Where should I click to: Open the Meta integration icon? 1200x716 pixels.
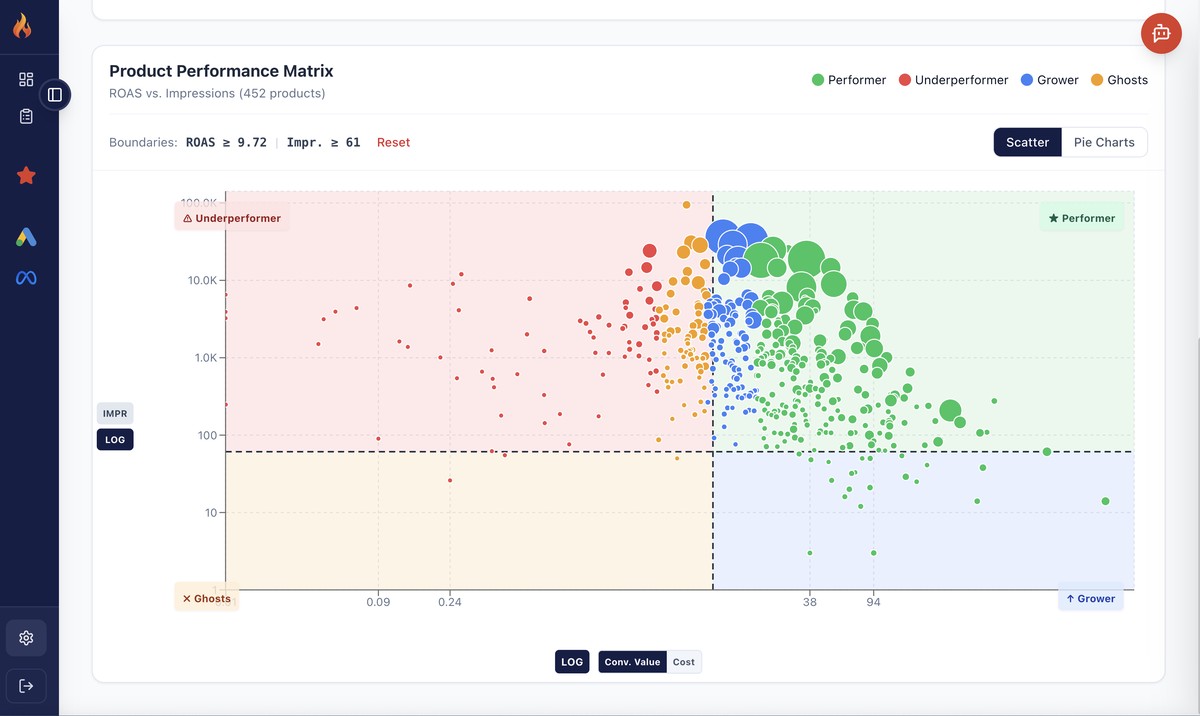click(x=26, y=277)
